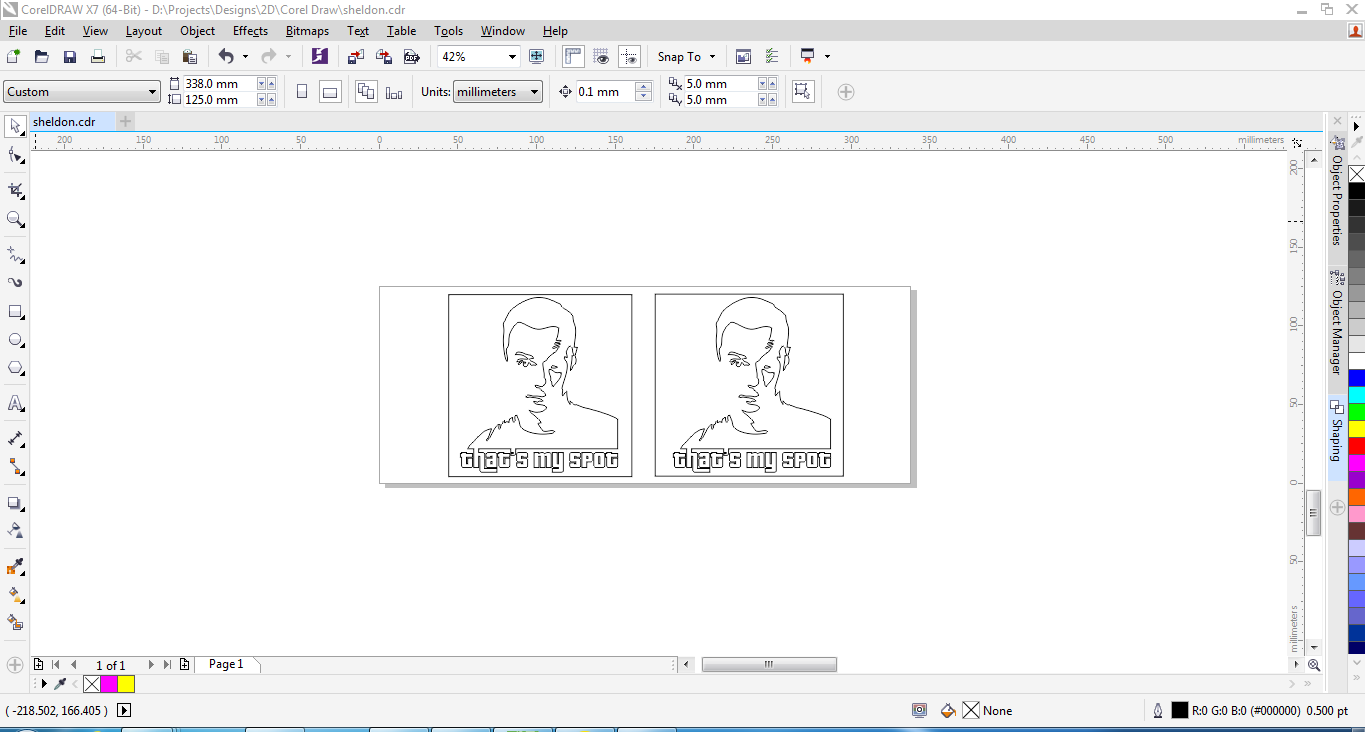Image resolution: width=1365 pixels, height=732 pixels.
Task: Click the horizontal scrollbar thumb
Action: pos(769,664)
